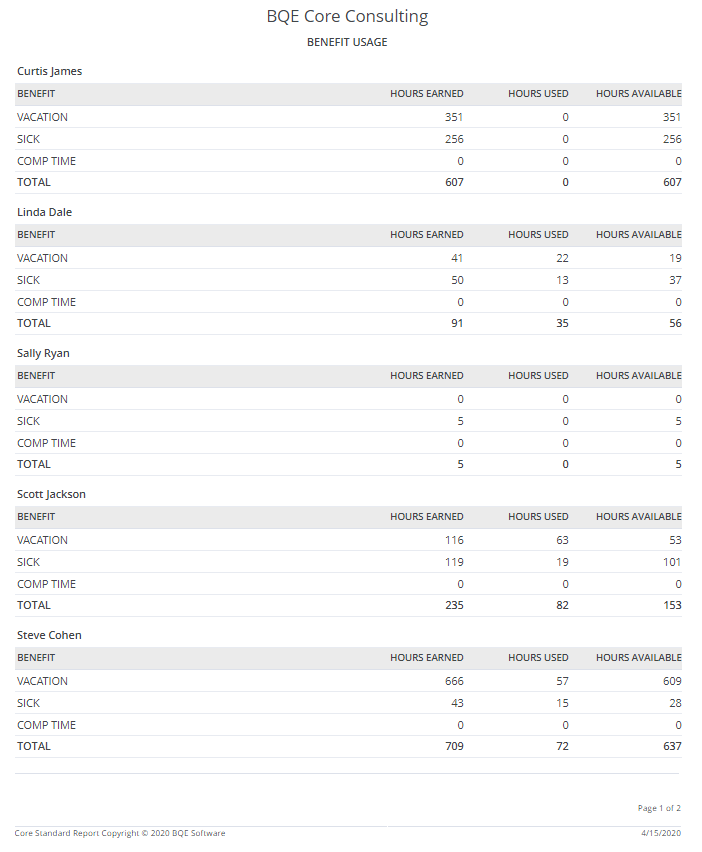Image resolution: width=702 pixels, height=852 pixels.
Task: Select Steve Cohen's COMP TIME row label
Action: 46,725
